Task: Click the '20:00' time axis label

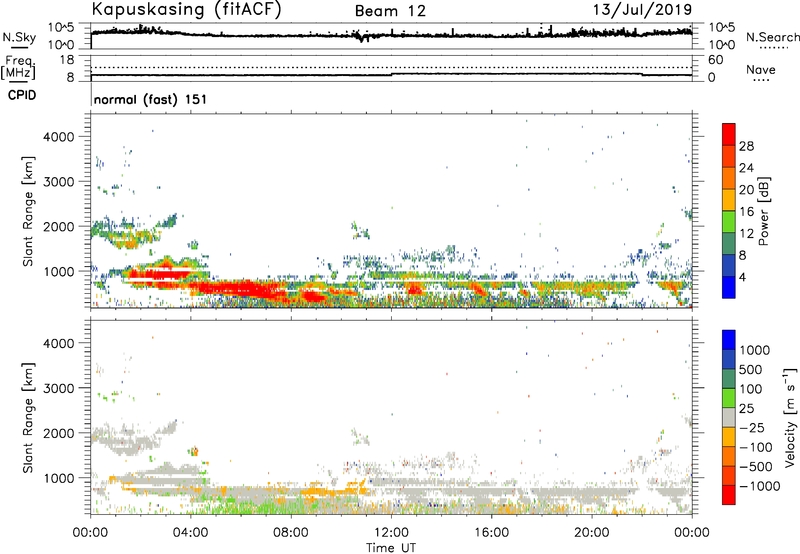Action: [592, 533]
